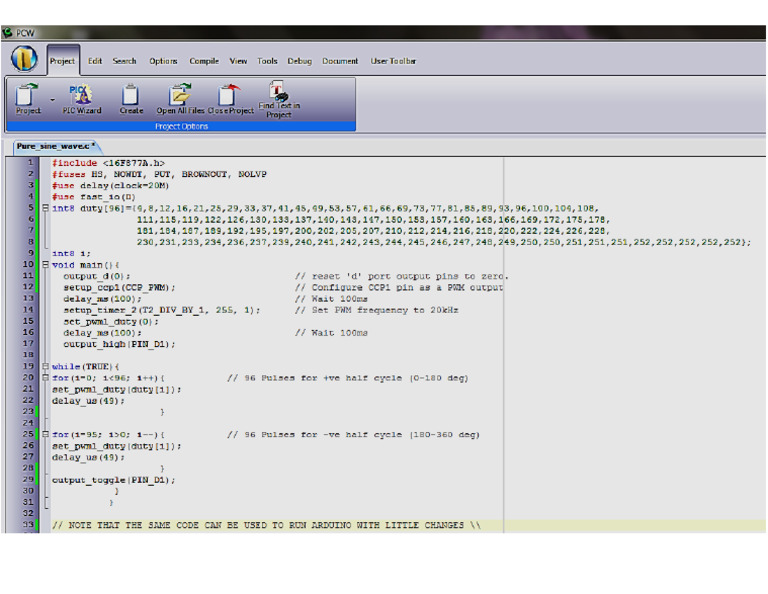Viewport: 768px width, 594px height.
Task: Open the Search menu tab
Action: (124, 61)
